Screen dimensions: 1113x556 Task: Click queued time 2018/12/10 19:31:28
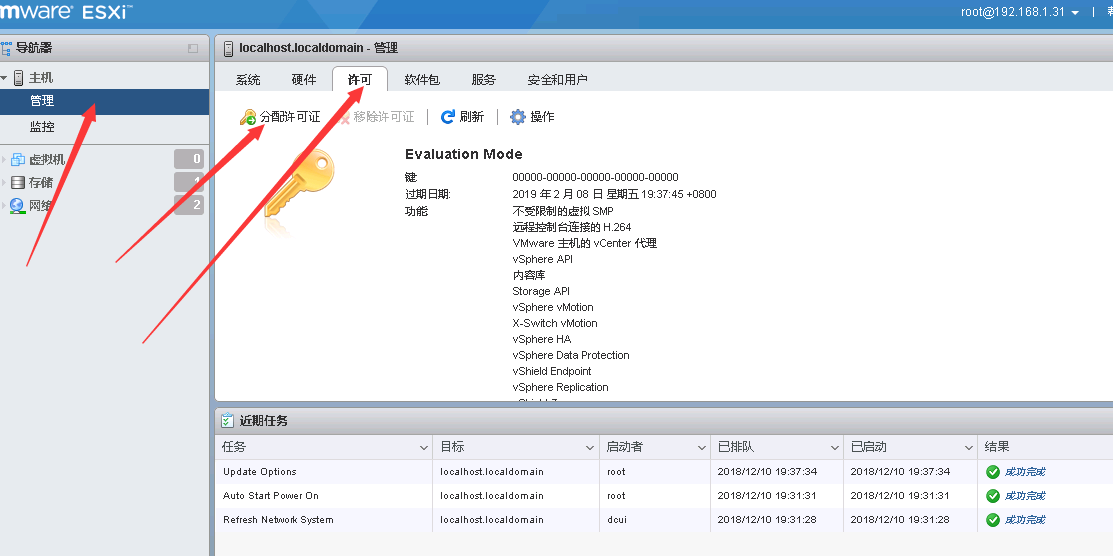click(767, 520)
